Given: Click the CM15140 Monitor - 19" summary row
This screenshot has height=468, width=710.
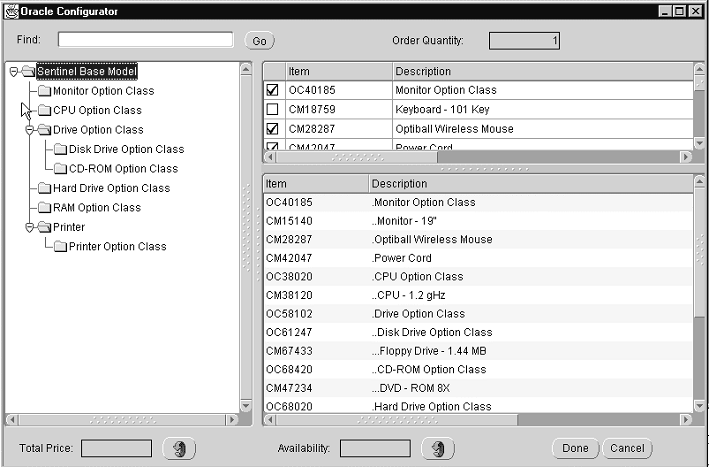Looking at the screenshot, I should point(478,221).
